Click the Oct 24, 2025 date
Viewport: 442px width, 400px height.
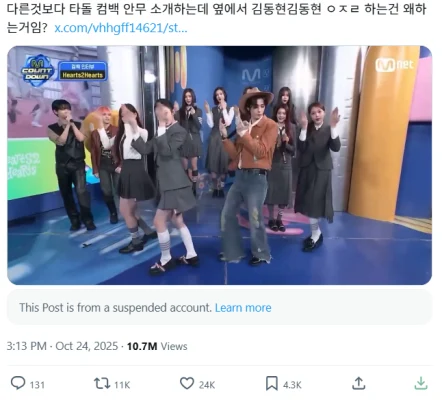click(87, 346)
